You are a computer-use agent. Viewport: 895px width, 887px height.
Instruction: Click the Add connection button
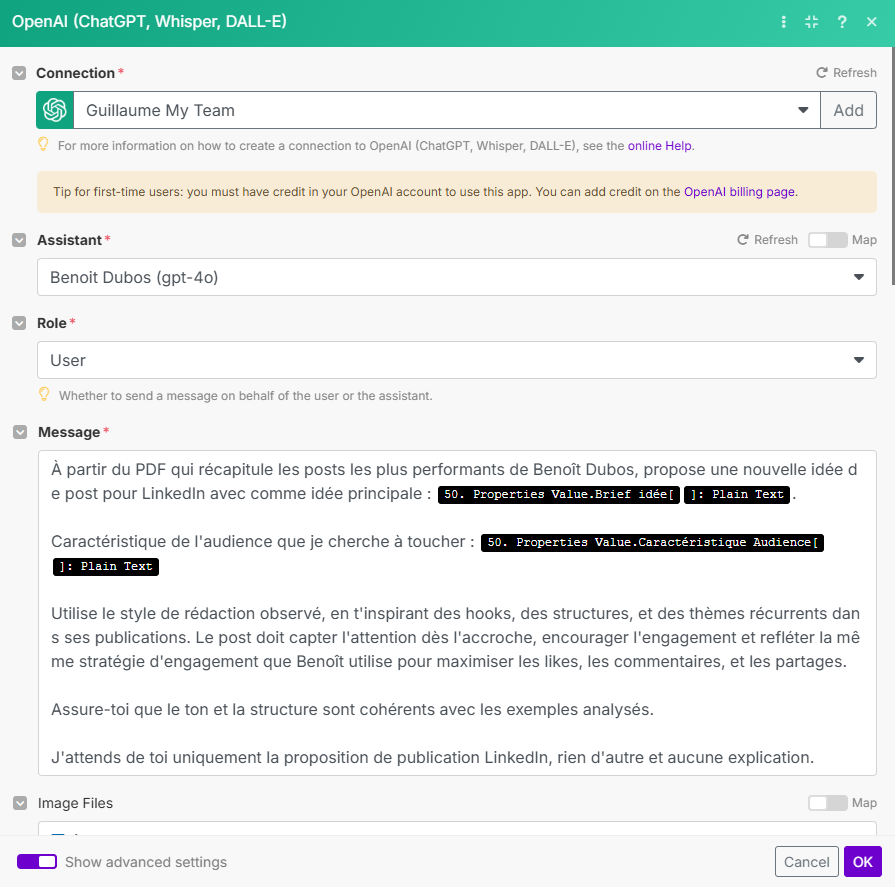point(848,110)
